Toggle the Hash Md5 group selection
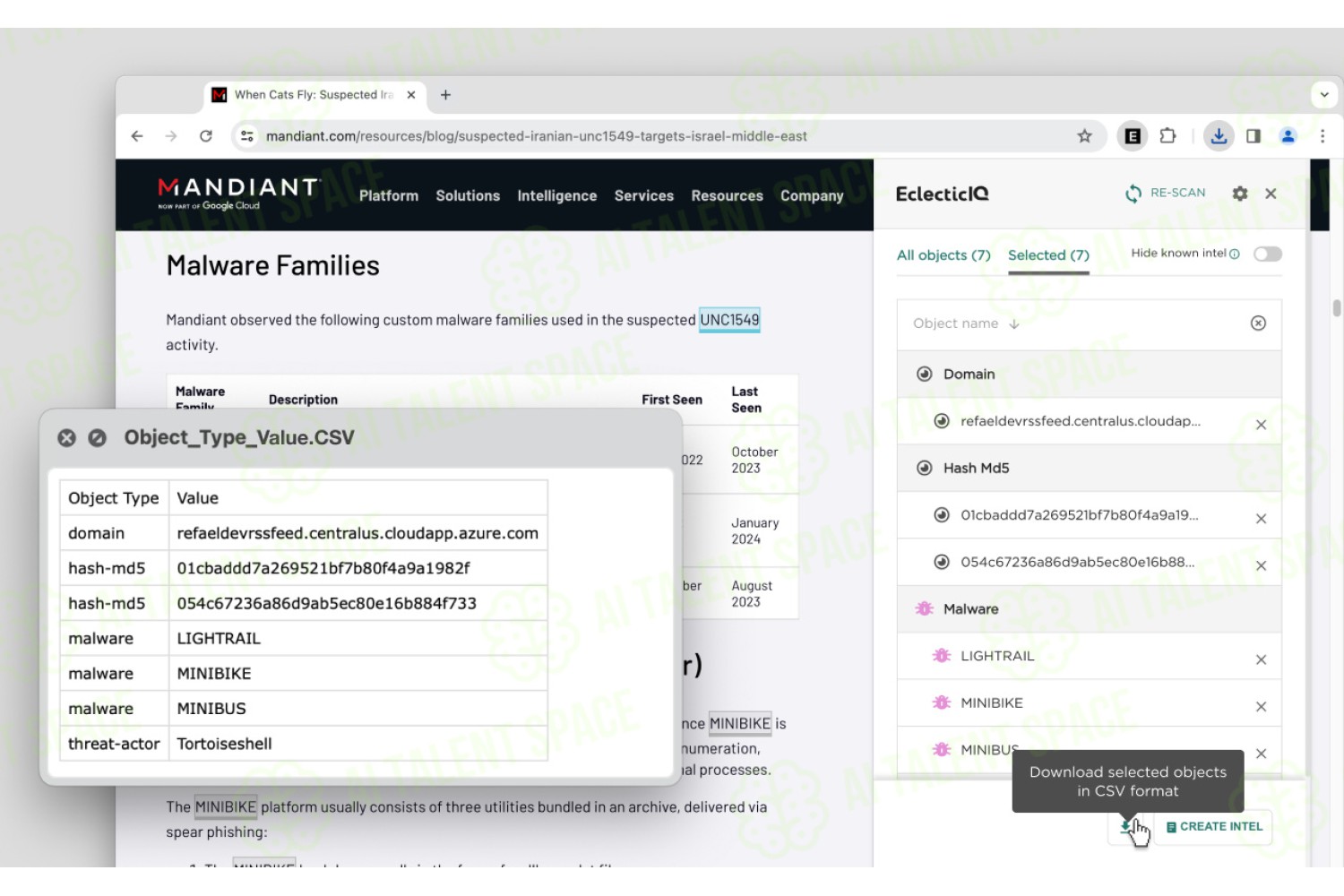The width and height of the screenshot is (1344, 896). coord(925,469)
